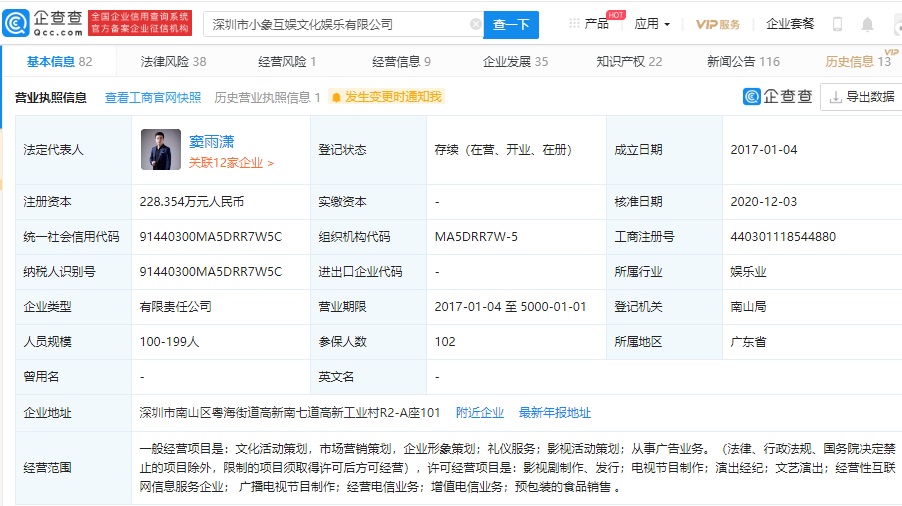This screenshot has height=506, width=902.
Task: Click the 企查查 watermark logo above table
Action: coord(777,97)
